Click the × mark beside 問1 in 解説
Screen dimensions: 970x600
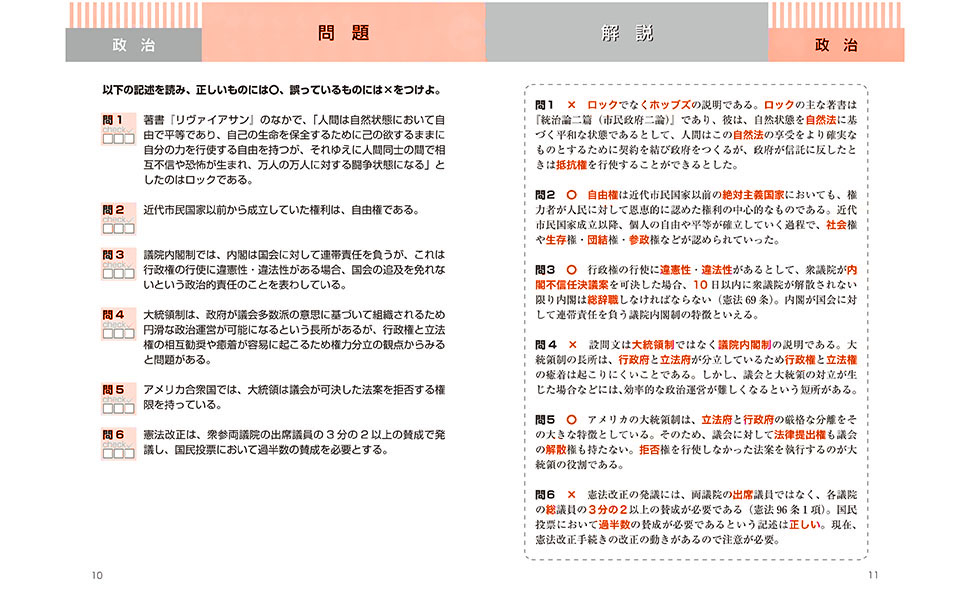572,105
